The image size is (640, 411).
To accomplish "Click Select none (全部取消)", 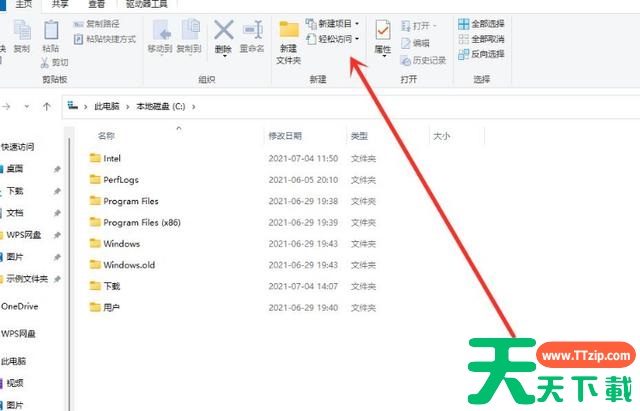I will pyautogui.click(x=481, y=39).
